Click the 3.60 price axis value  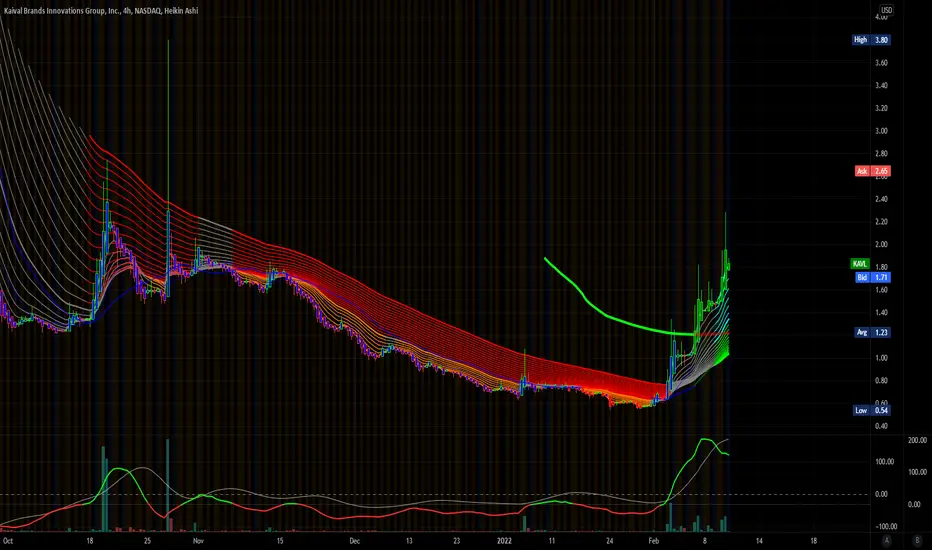(x=881, y=62)
